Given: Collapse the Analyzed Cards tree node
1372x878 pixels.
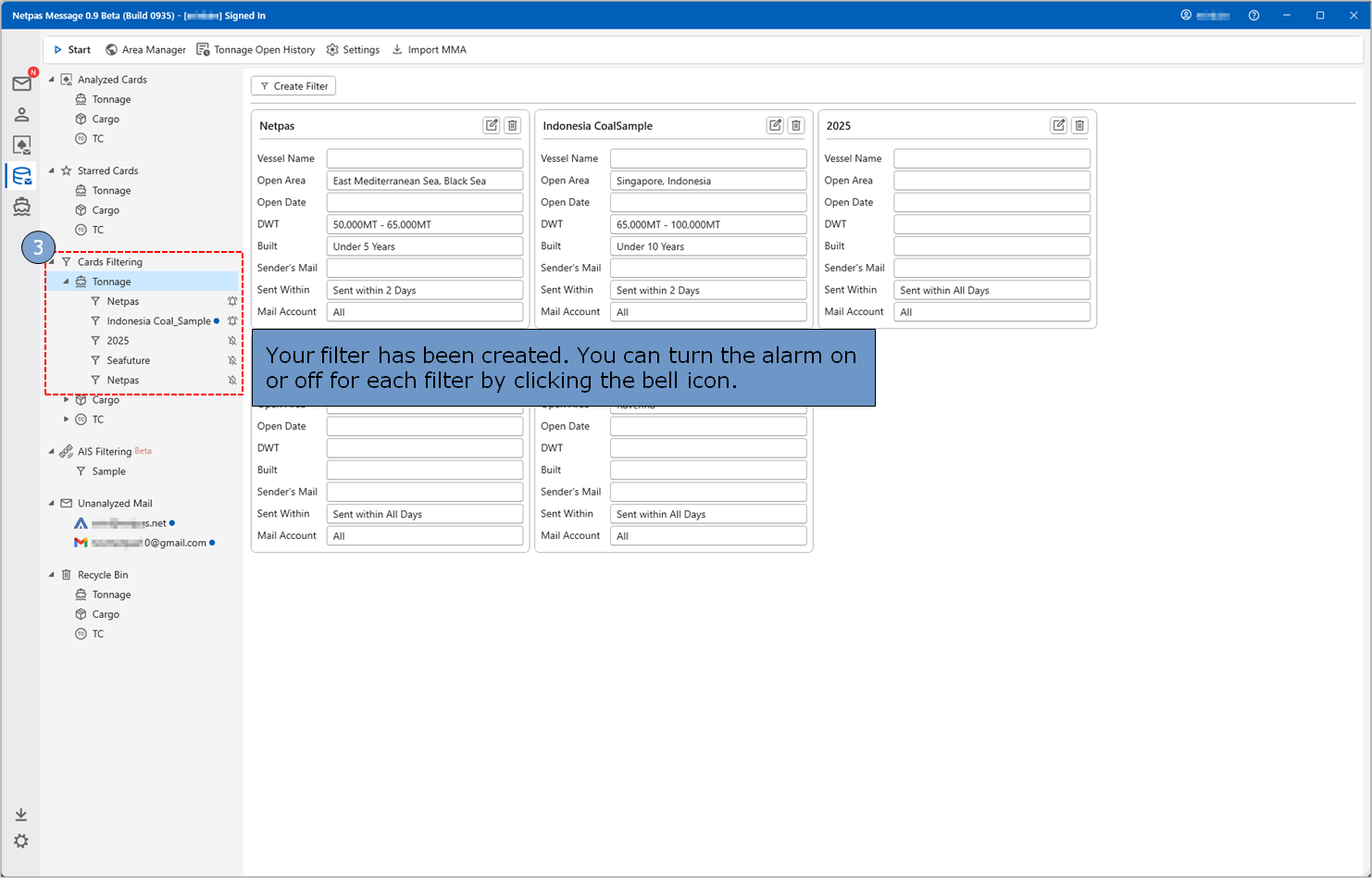Looking at the screenshot, I should tap(52, 80).
